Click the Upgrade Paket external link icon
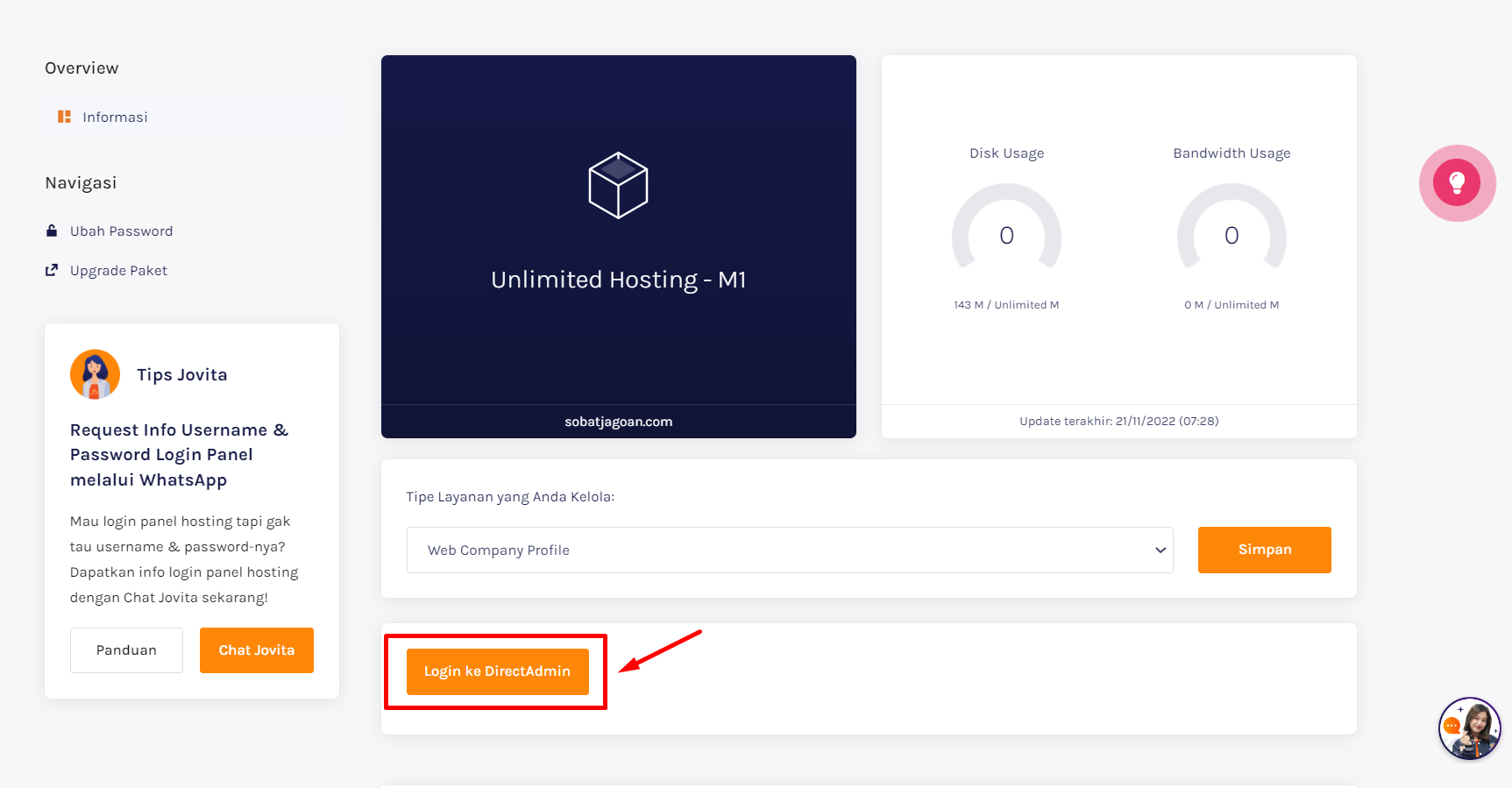The height and width of the screenshot is (788, 1512). pos(52,270)
